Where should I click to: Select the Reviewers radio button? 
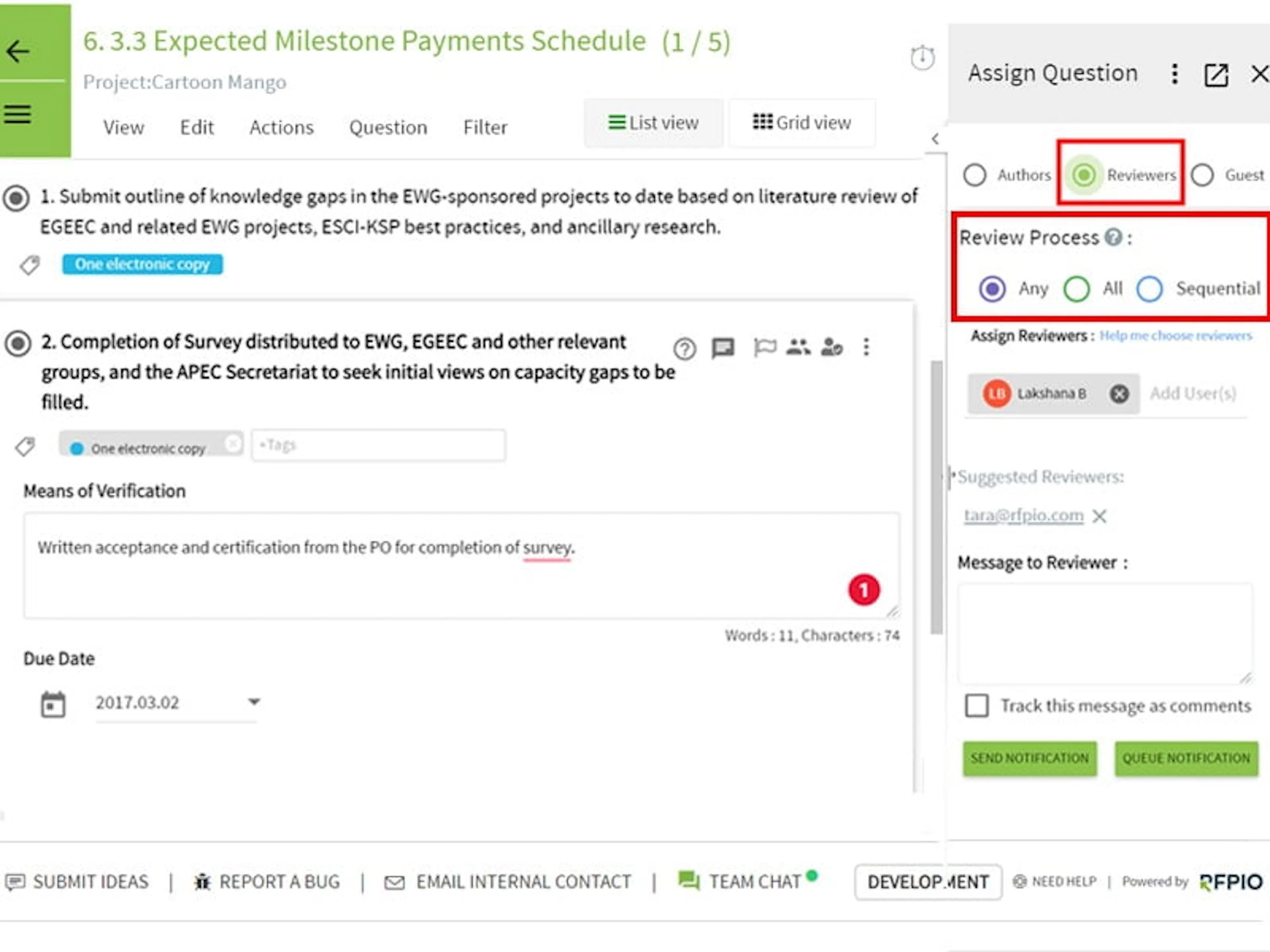[x=1084, y=175]
